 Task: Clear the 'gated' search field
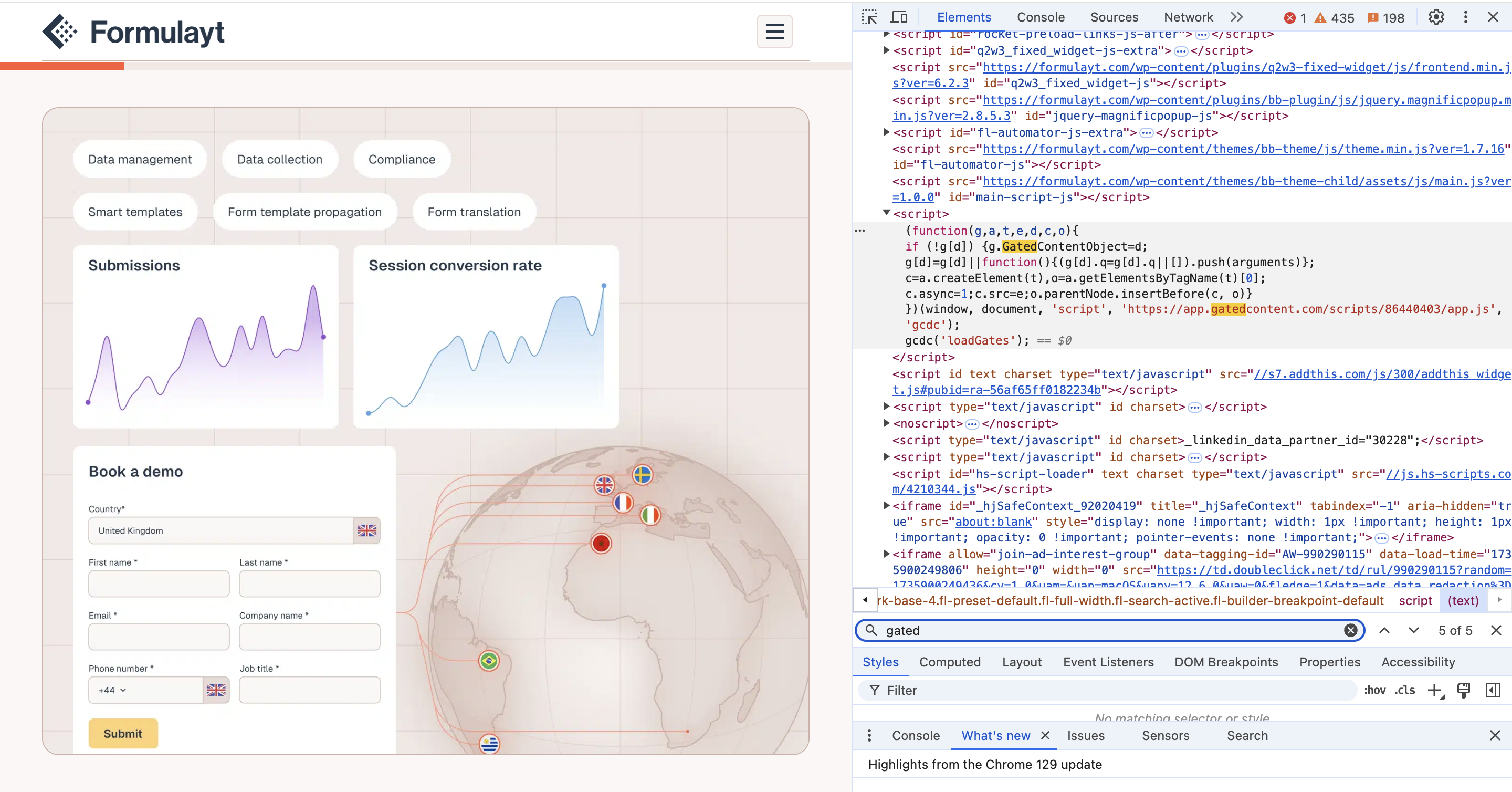click(x=1351, y=630)
